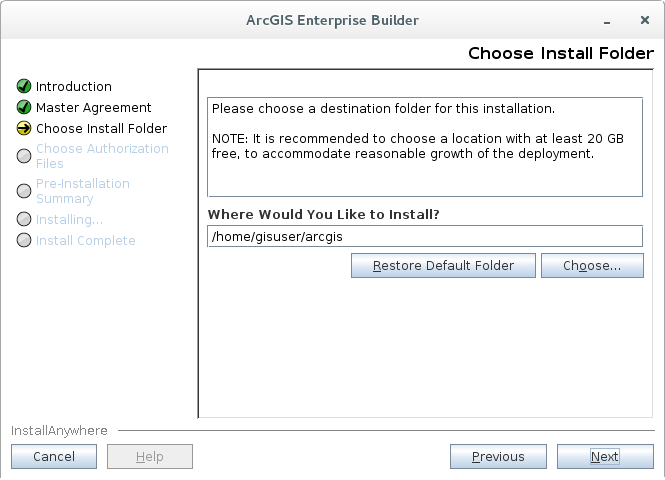Open the folder browser with Choose...

point(591,266)
